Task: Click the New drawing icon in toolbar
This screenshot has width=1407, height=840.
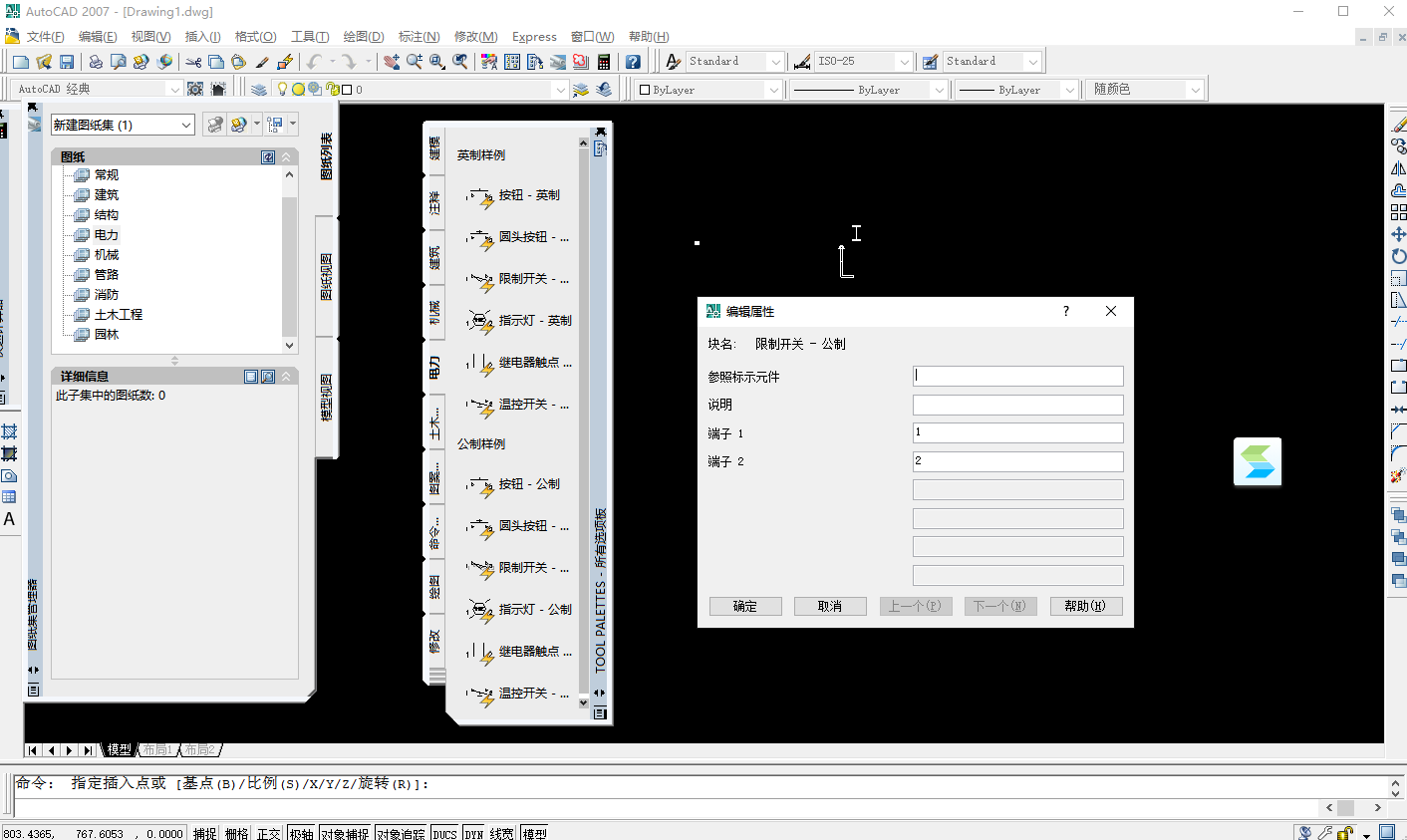Action: [20, 62]
